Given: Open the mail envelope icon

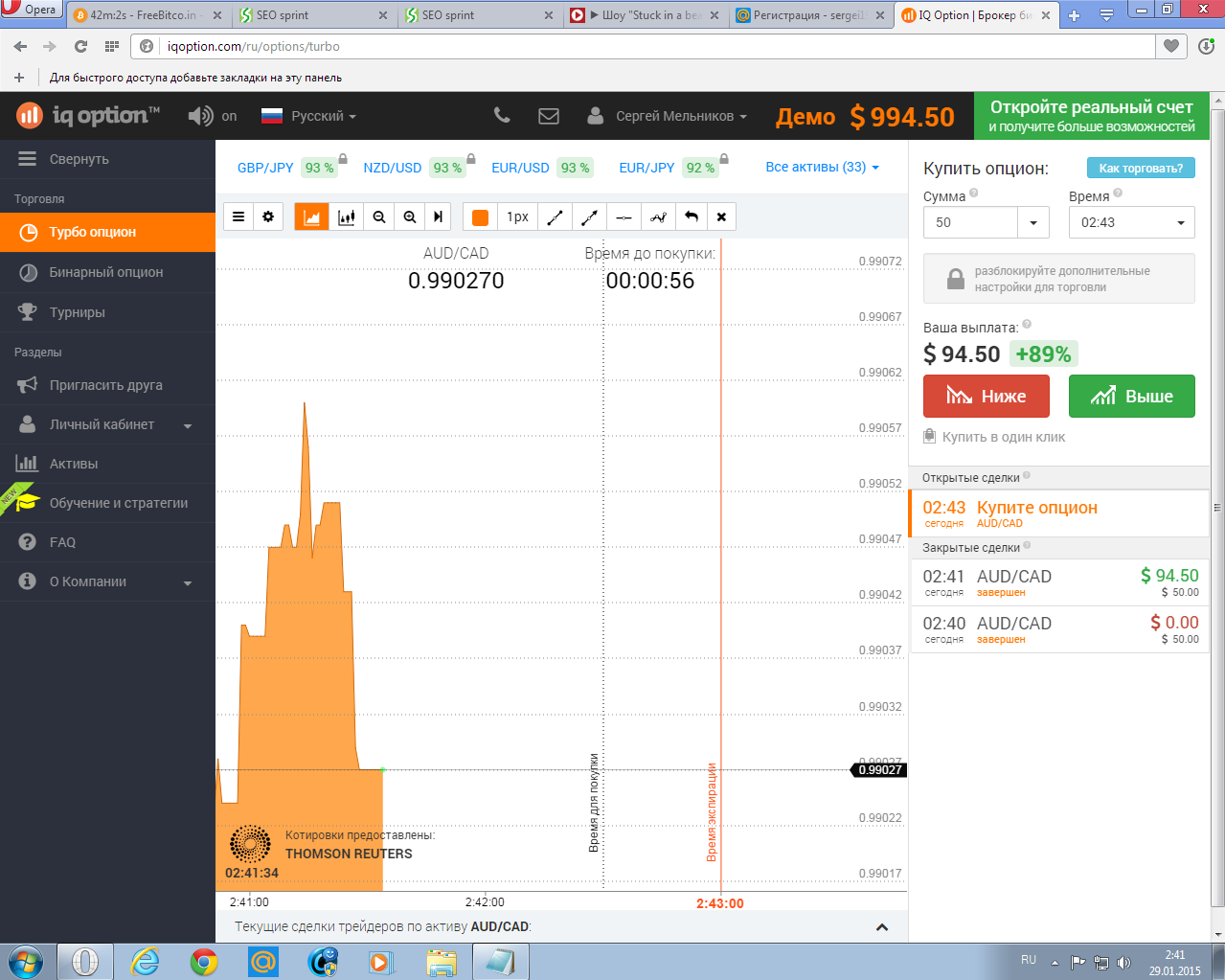Looking at the screenshot, I should click(x=549, y=116).
